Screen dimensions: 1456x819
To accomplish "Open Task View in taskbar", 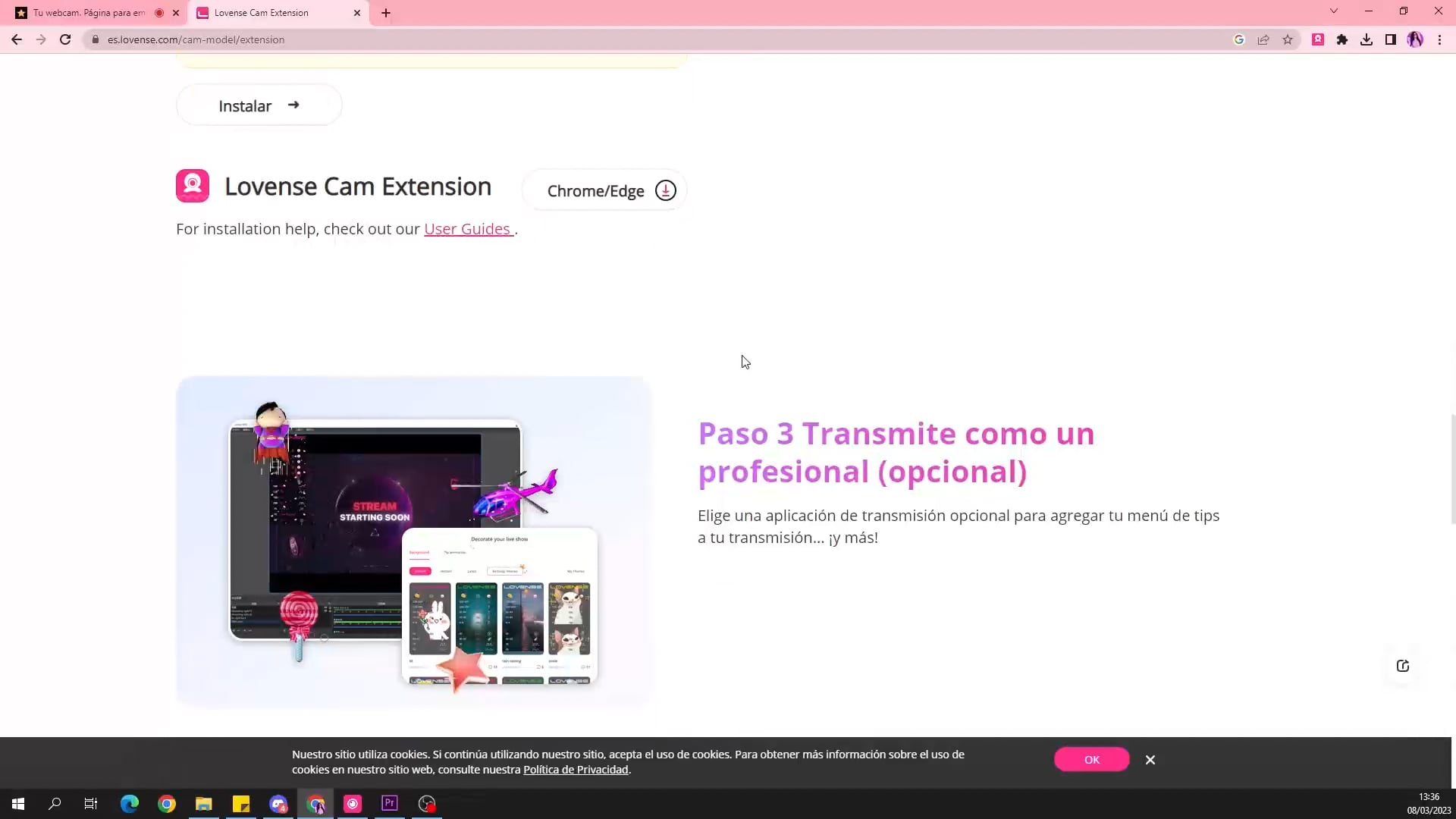I will (x=91, y=804).
